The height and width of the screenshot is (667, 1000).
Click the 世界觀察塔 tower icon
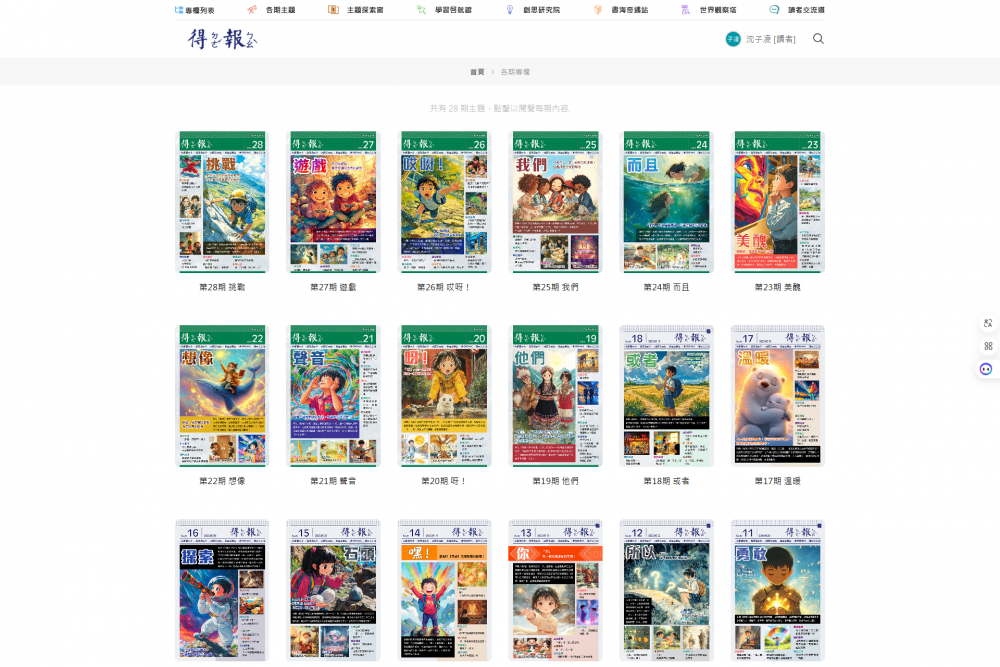pyautogui.click(x=685, y=9)
